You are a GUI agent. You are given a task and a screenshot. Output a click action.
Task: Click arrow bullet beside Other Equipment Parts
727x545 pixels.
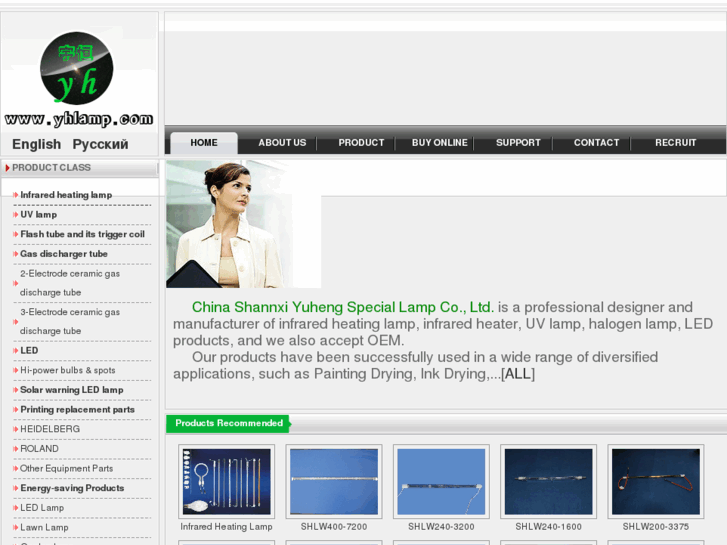[x=16, y=468]
